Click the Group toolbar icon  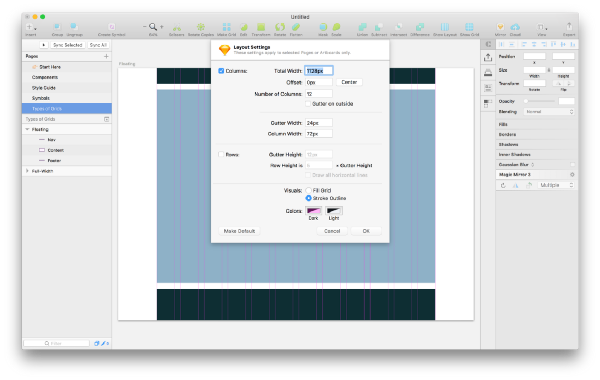pos(57,27)
